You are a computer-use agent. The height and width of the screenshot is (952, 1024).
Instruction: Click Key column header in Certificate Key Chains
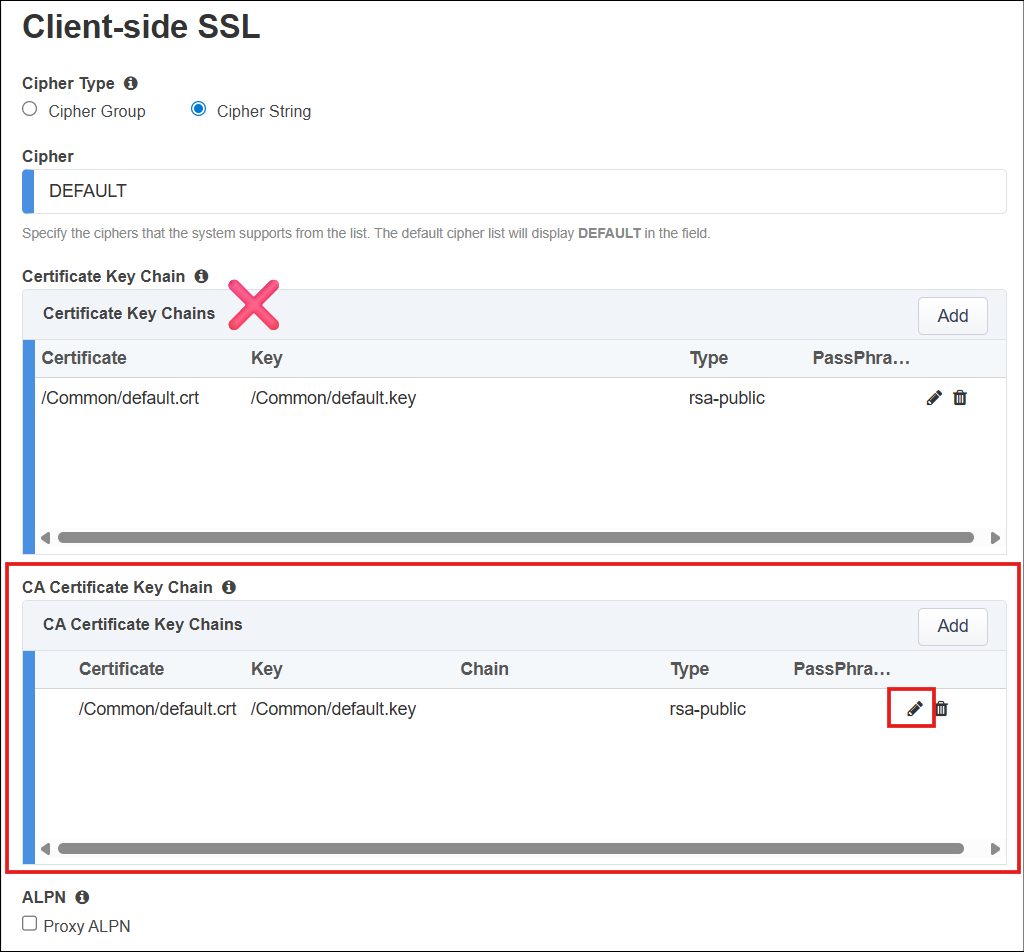point(266,358)
